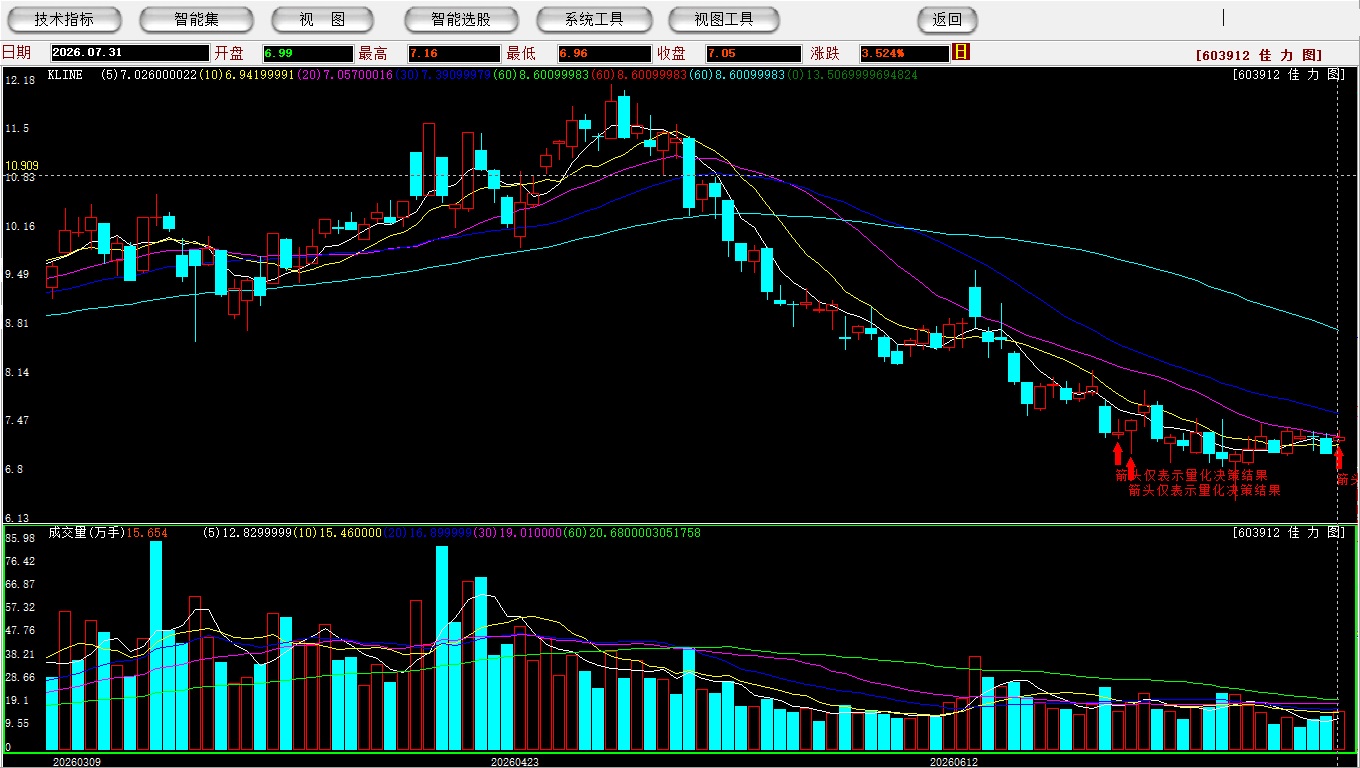Click the [603912 佳力图] label in volume panel
This screenshot has height=768, width=1360.
(x=1289, y=533)
